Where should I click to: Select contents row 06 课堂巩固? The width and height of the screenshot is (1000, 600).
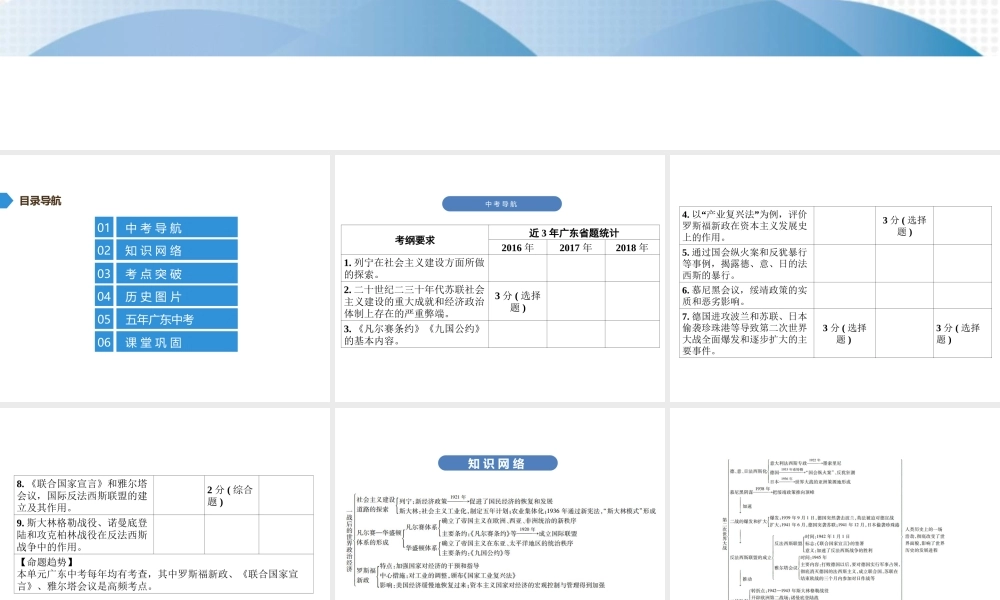166,342
